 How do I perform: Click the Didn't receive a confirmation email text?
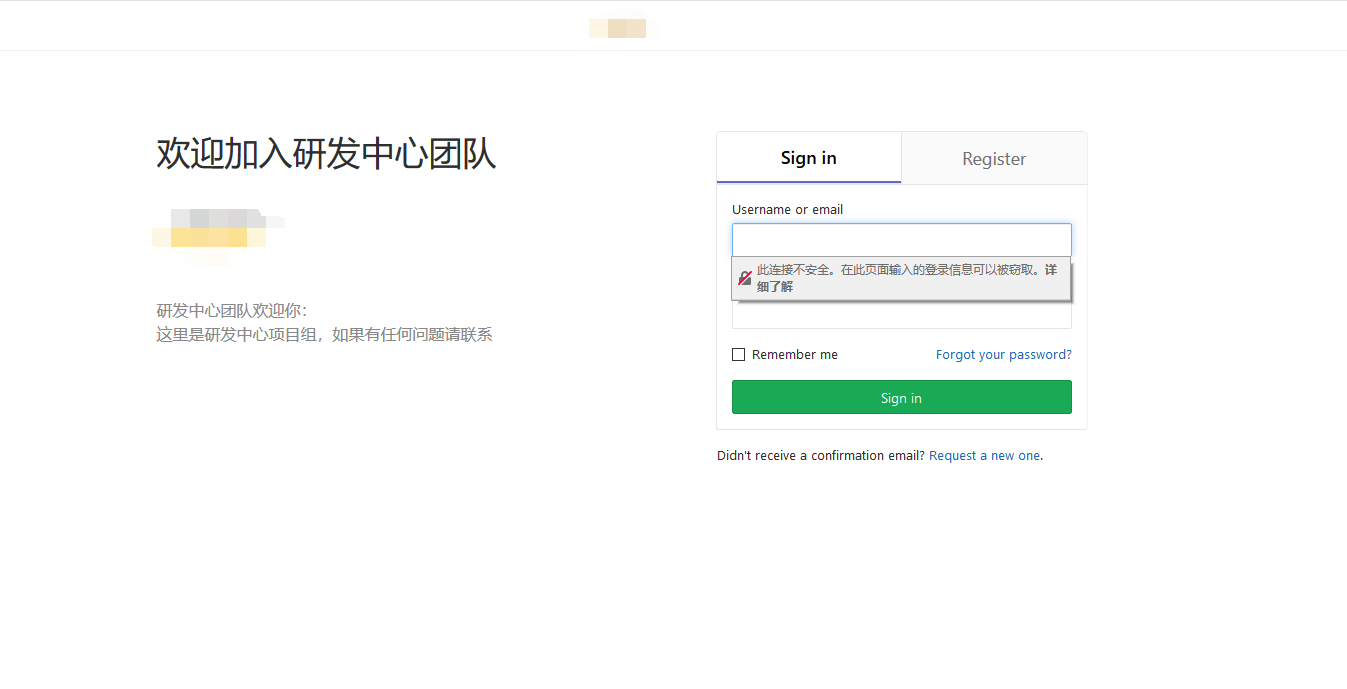coord(820,456)
